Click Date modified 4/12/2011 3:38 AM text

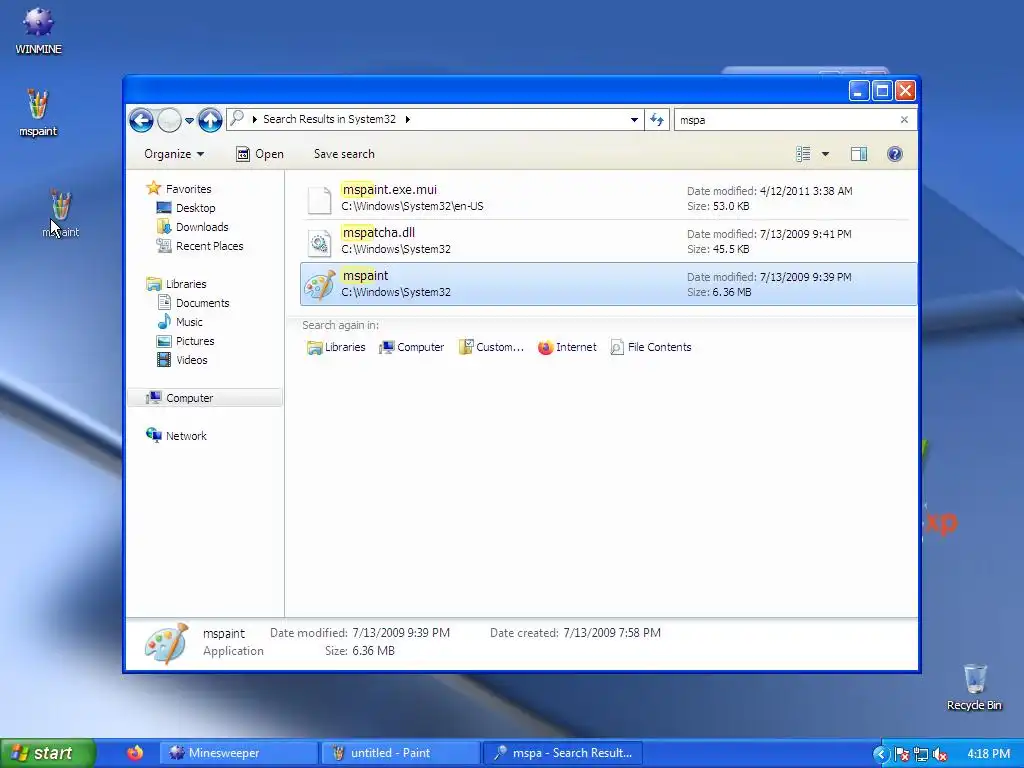(769, 191)
